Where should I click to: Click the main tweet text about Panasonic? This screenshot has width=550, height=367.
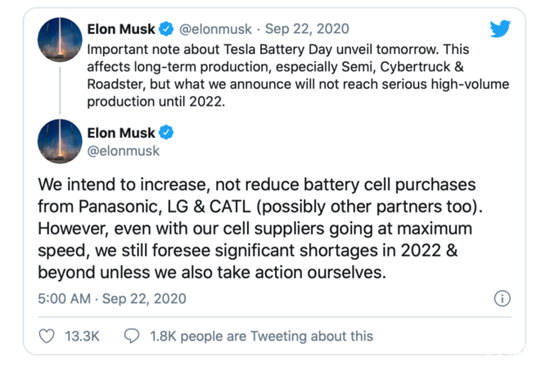[260, 228]
